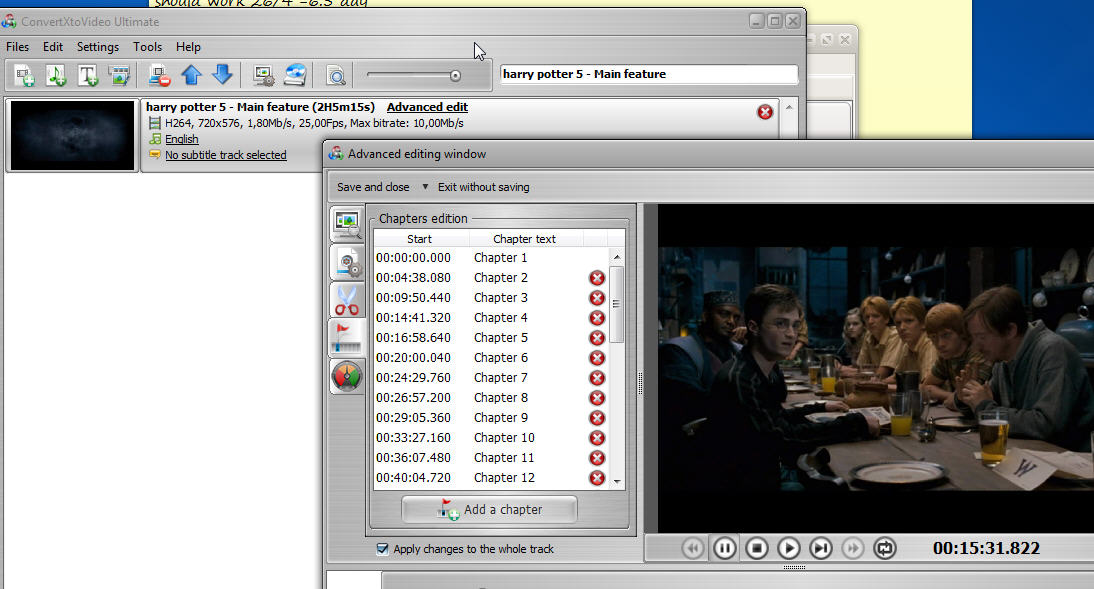Remove selected file using red minus icon
This screenshot has height=589, width=1094.
(x=159, y=75)
